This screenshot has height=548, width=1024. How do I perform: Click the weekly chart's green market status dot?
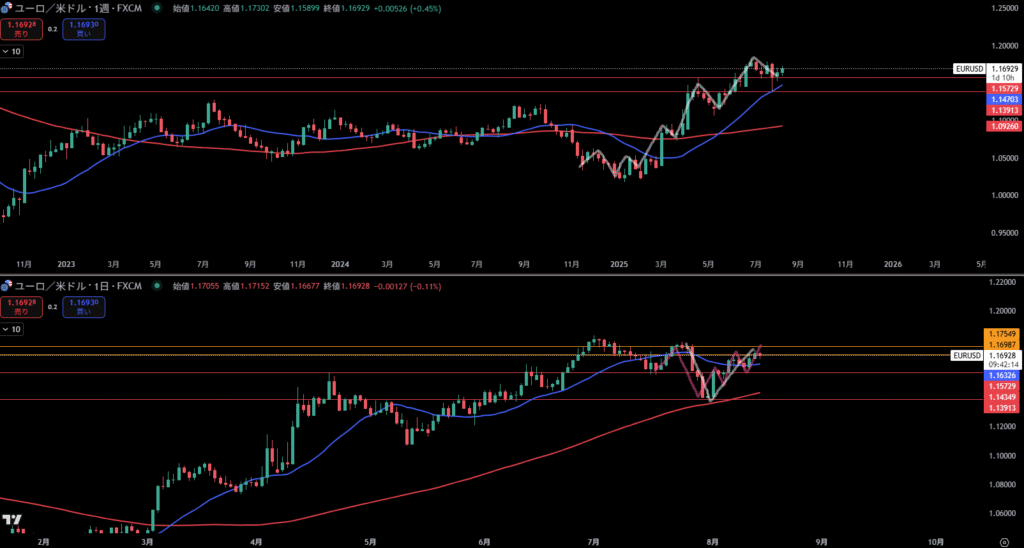tap(157, 9)
